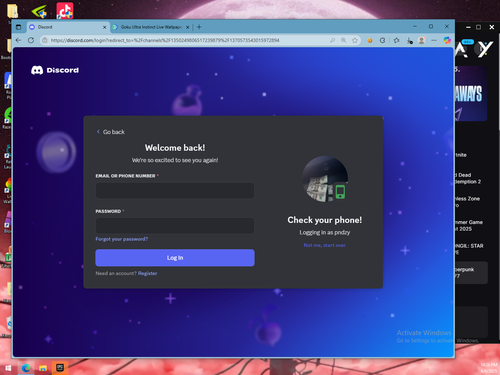The image size is (500, 375).
Task: Add this page to favorites star
Action: coord(355,40)
